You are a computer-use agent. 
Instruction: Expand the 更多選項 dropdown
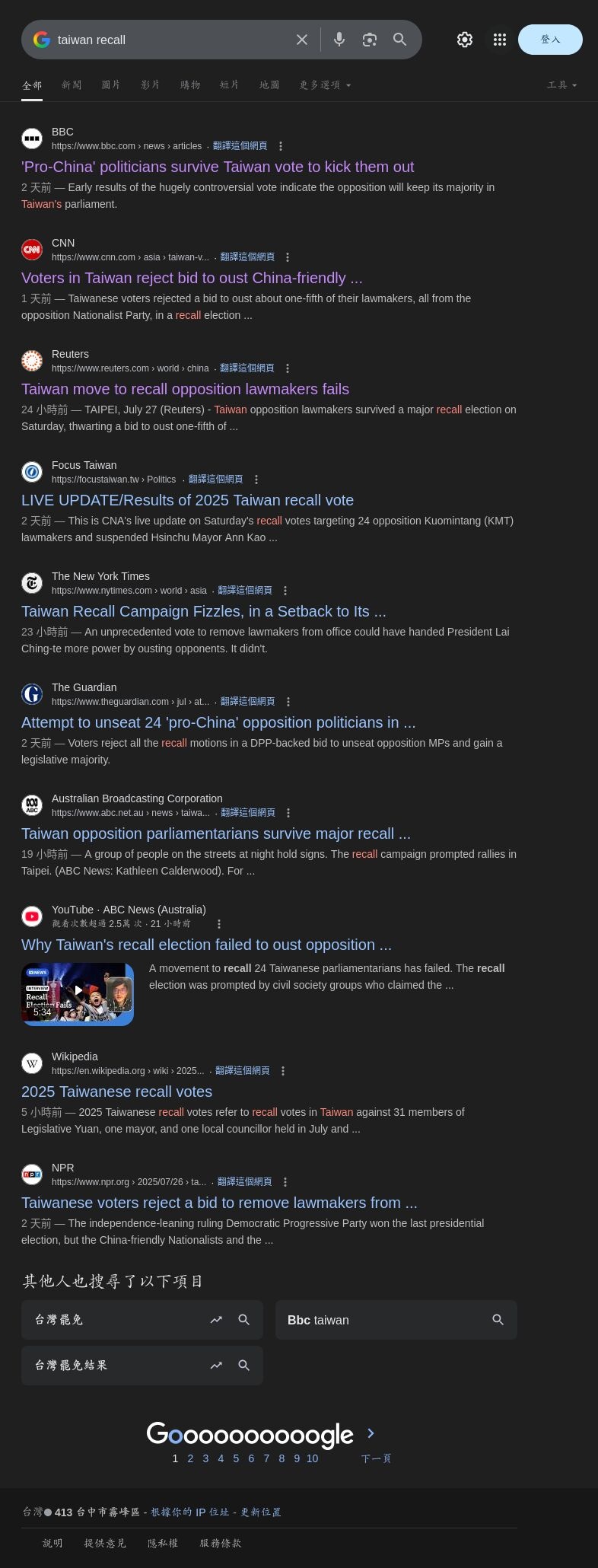click(x=326, y=85)
